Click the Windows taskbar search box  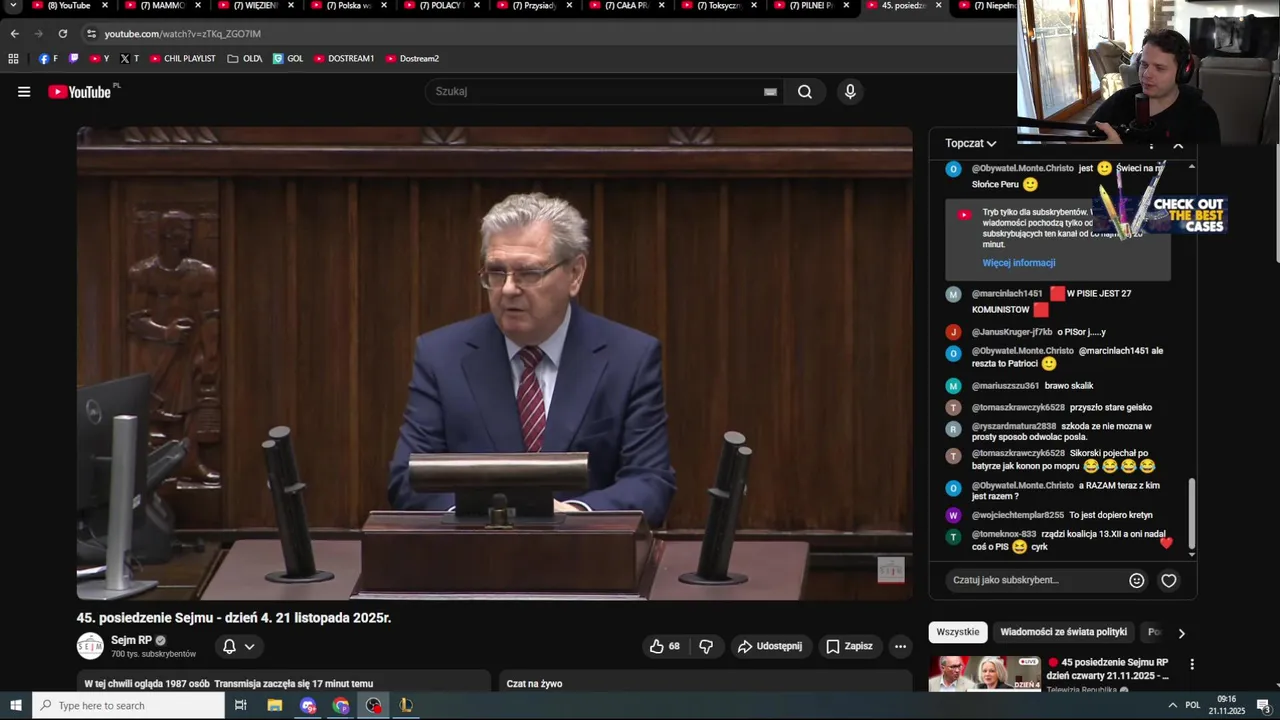(x=128, y=705)
